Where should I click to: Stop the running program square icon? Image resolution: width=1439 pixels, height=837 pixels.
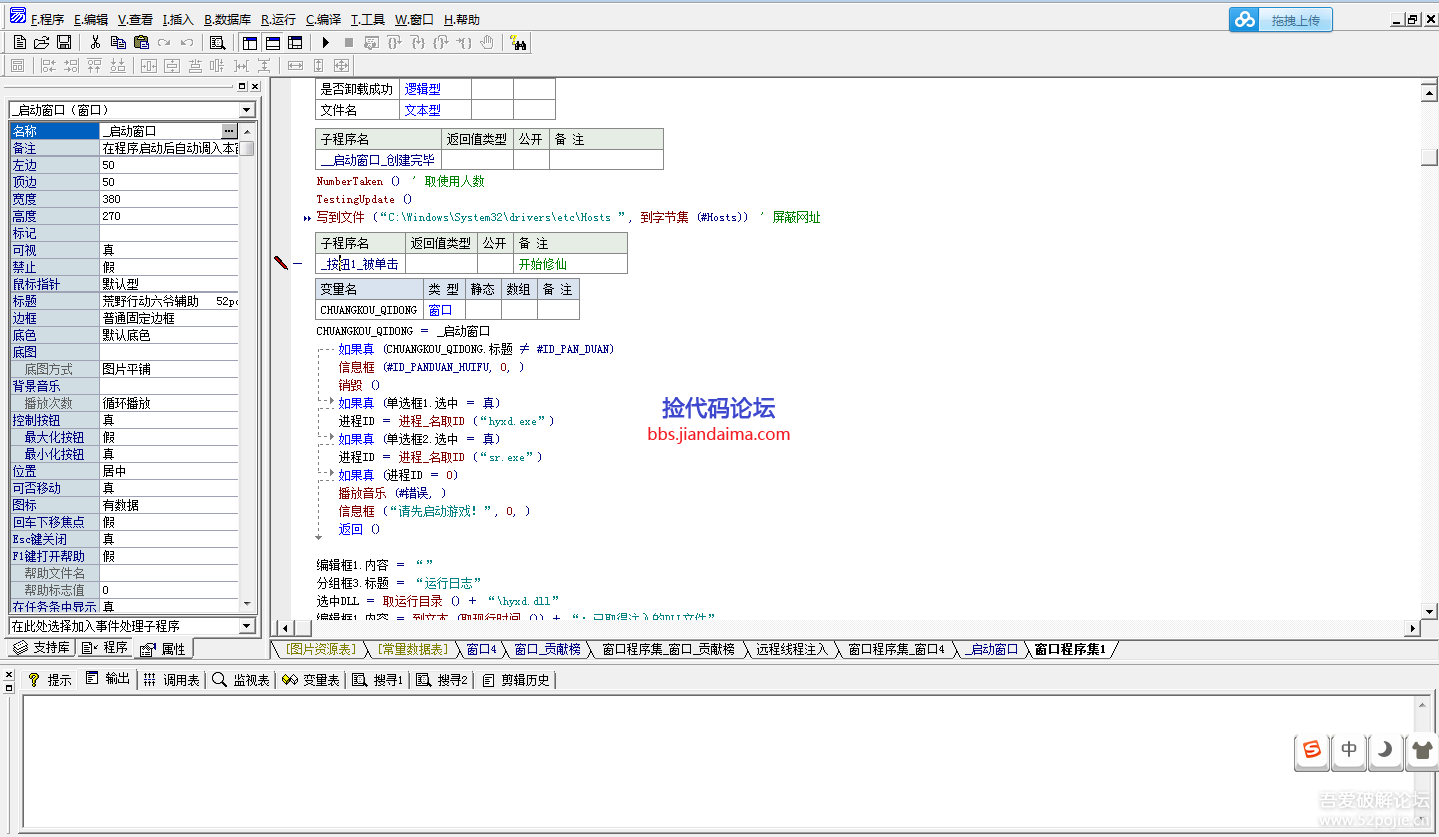click(348, 42)
